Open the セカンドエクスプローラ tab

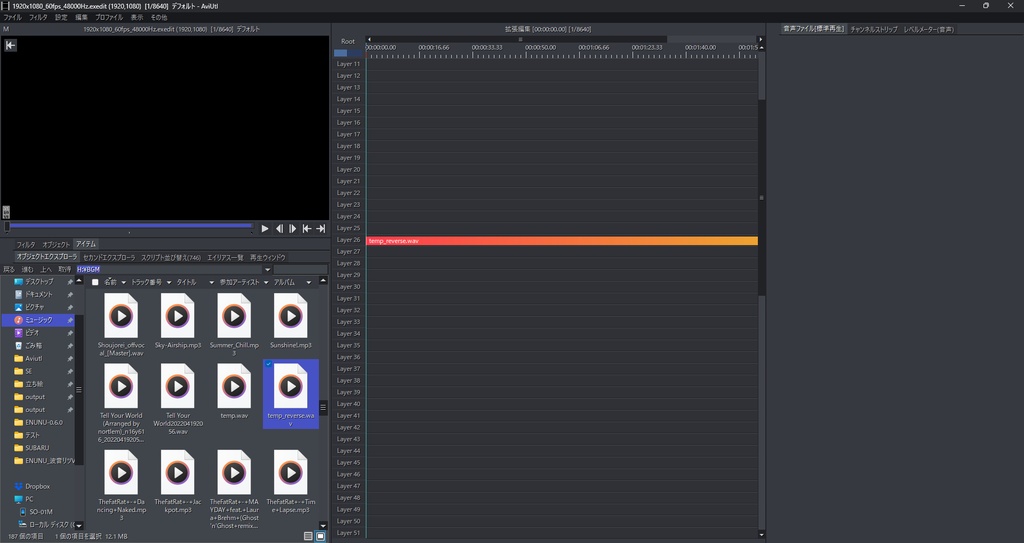[109, 257]
